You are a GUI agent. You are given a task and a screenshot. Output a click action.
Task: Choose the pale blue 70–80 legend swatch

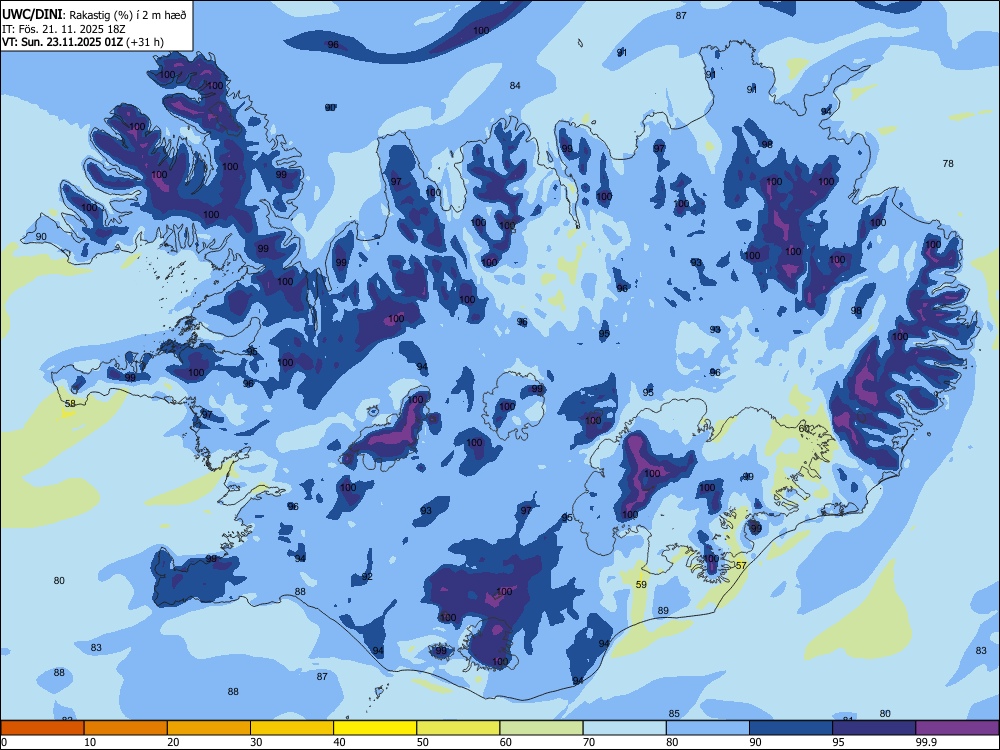click(x=624, y=728)
